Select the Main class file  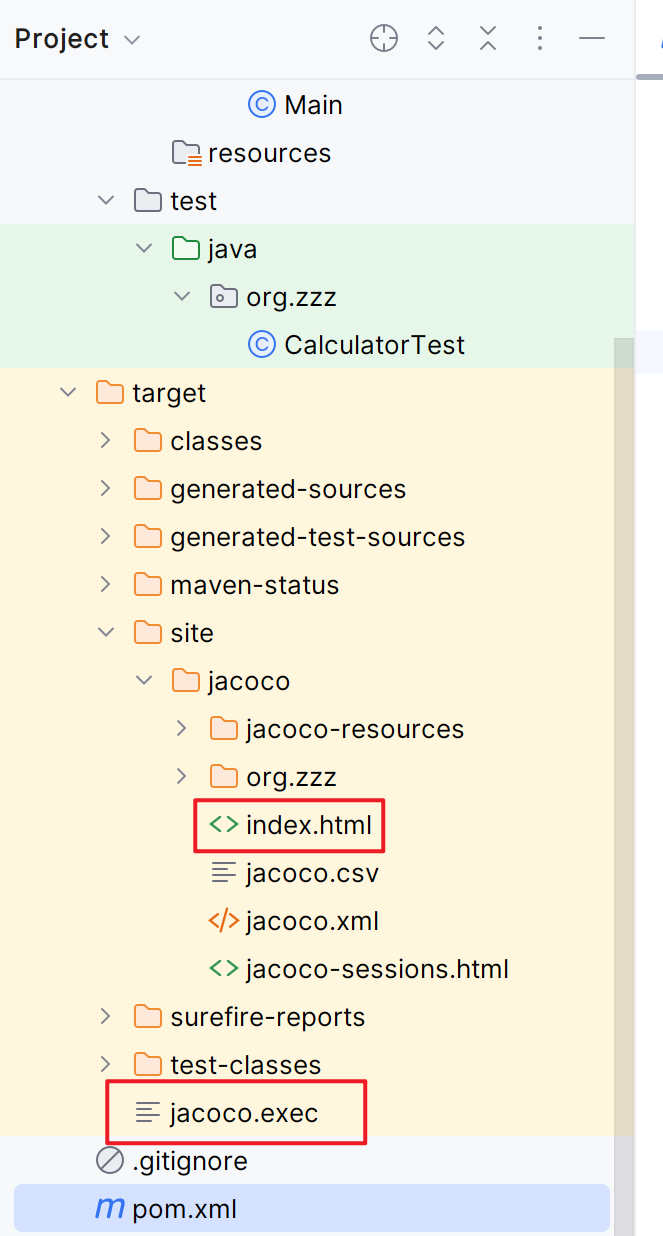click(295, 105)
